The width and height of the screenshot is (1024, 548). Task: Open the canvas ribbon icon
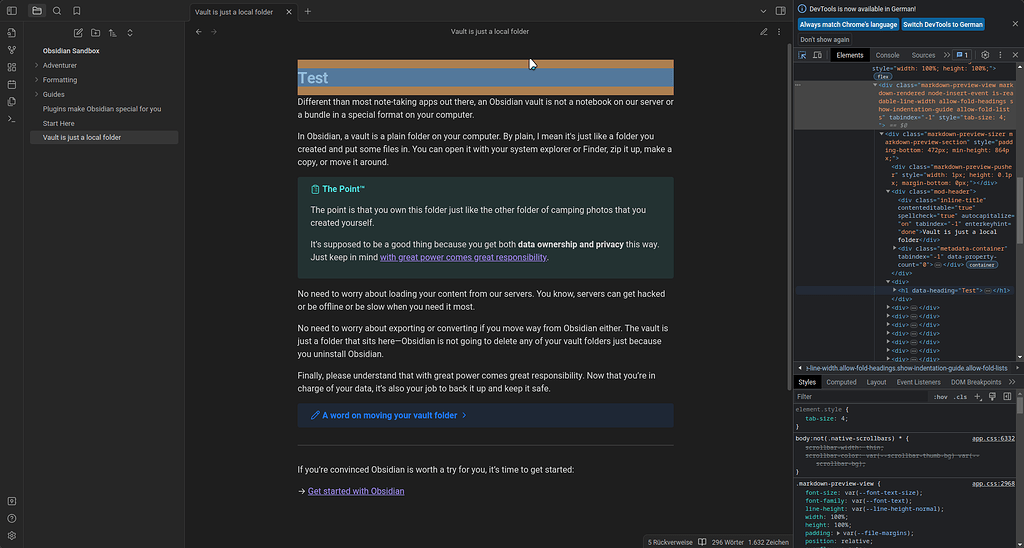(x=12, y=67)
